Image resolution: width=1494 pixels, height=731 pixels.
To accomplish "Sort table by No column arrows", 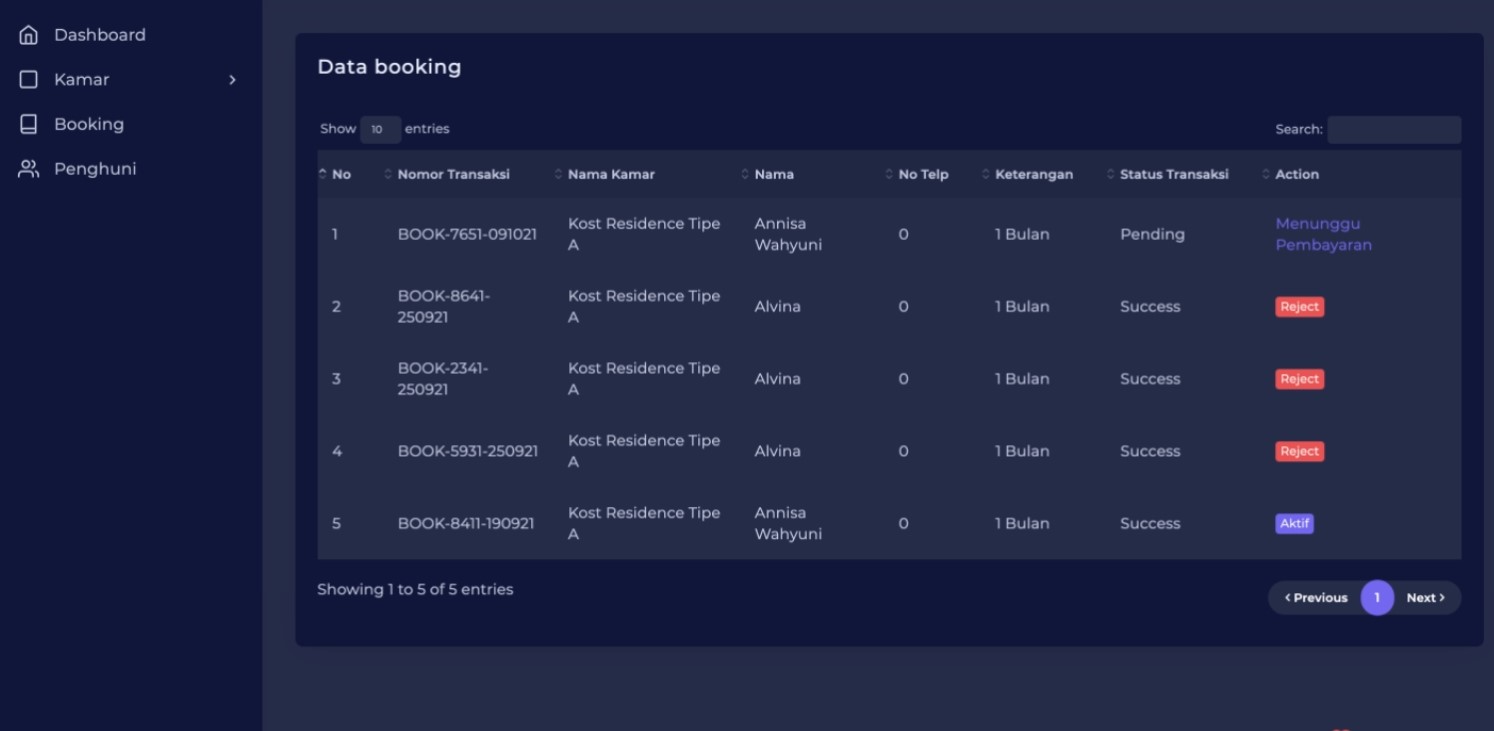I will tap(323, 174).
